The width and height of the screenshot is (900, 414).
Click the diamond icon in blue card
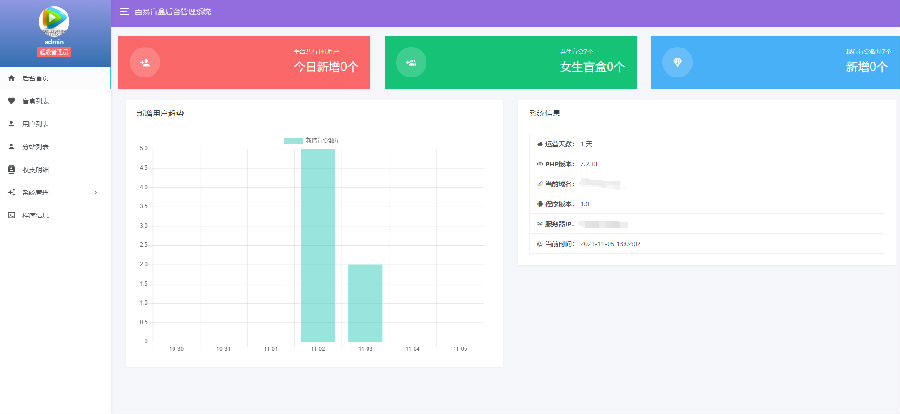point(677,62)
